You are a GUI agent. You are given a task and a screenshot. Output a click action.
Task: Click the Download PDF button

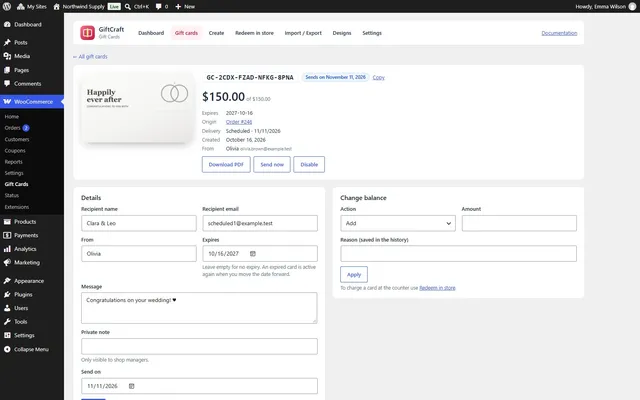pos(226,164)
